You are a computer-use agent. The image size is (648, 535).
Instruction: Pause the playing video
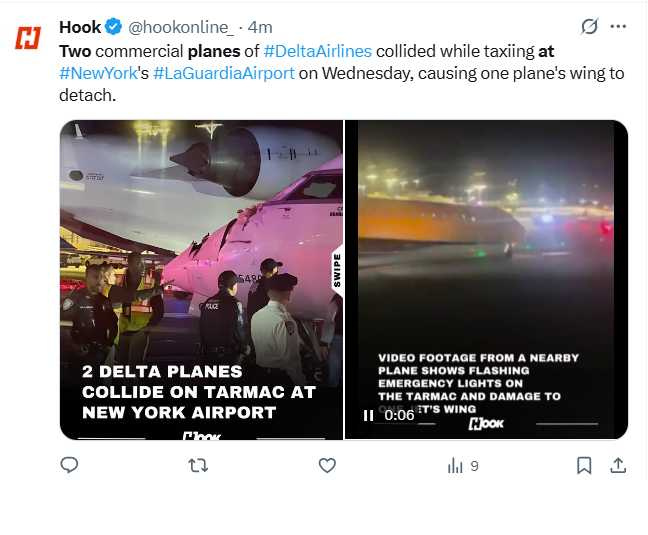[369, 415]
